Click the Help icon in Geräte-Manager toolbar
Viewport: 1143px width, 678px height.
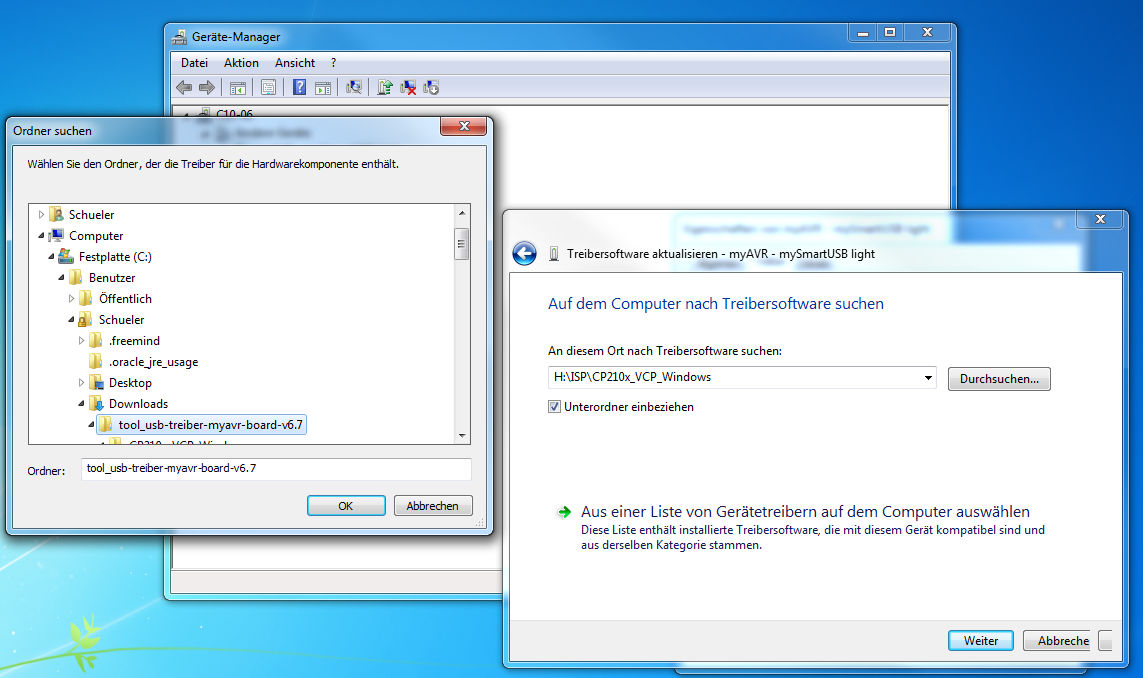[299, 88]
